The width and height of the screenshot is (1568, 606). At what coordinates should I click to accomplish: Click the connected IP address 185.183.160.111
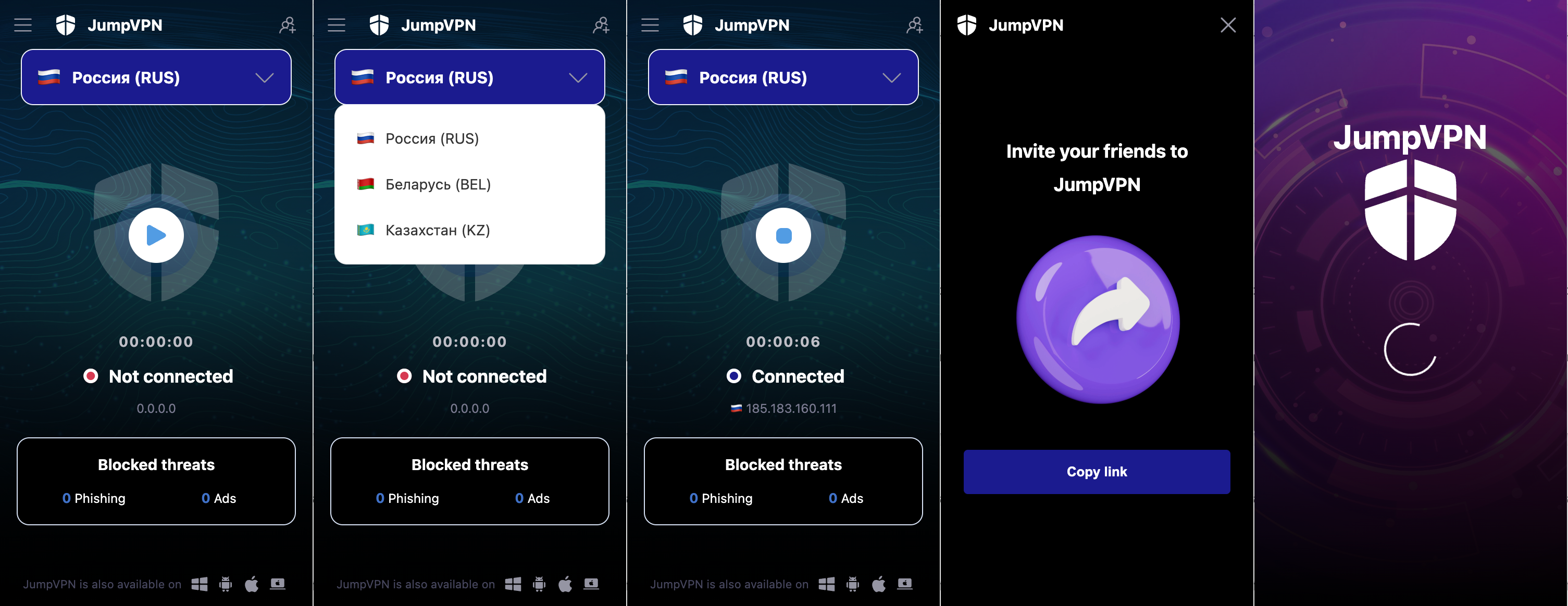791,408
